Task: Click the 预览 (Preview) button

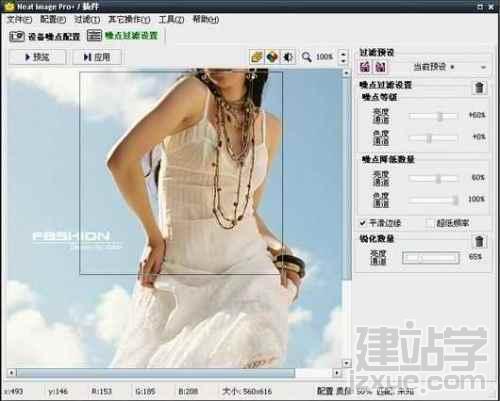Action: [37, 57]
